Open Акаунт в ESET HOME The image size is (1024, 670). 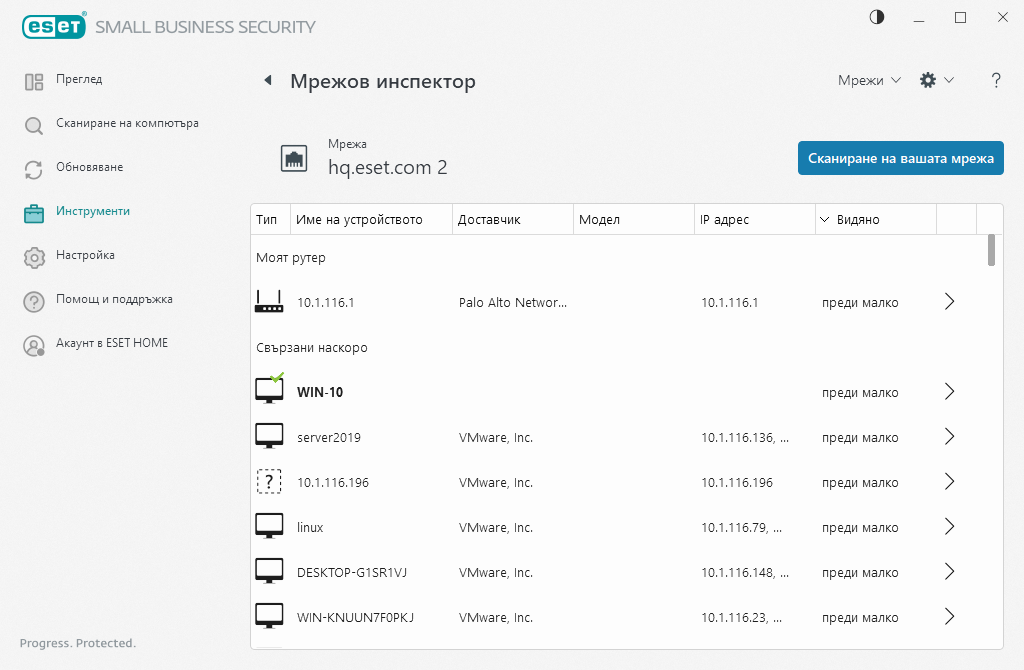(111, 344)
